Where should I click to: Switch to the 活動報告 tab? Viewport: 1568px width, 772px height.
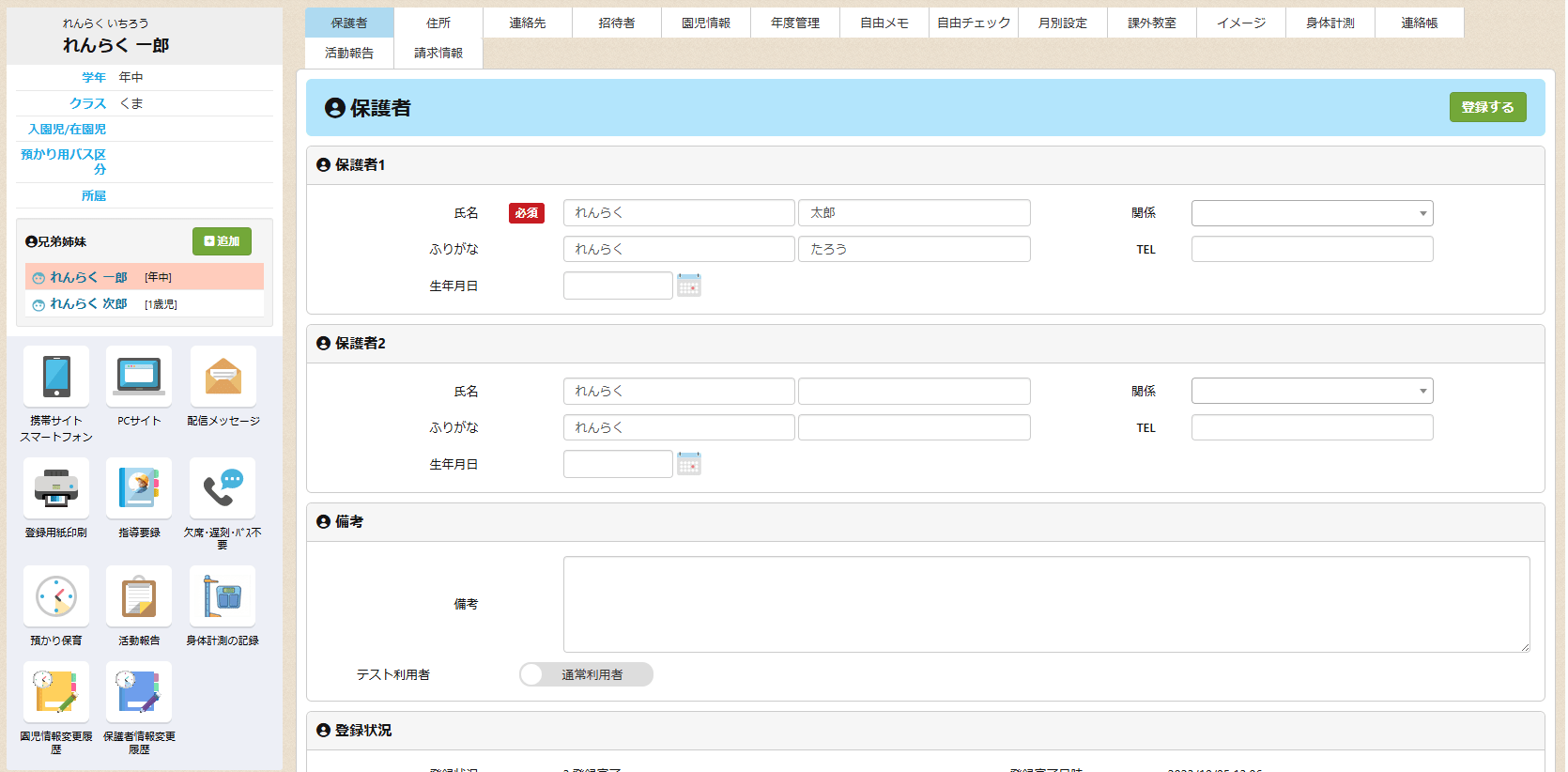[349, 53]
